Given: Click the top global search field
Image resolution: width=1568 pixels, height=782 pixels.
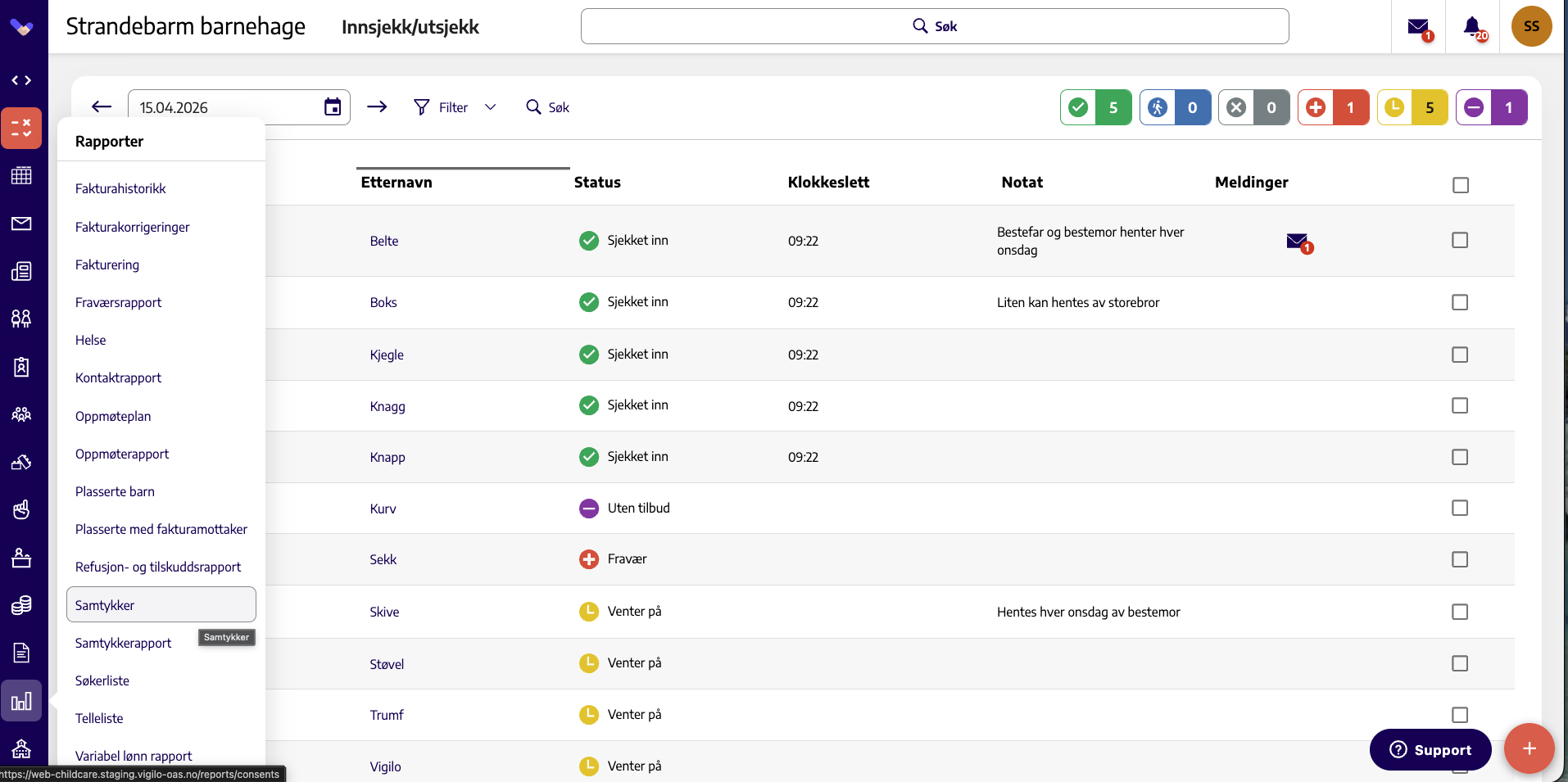Looking at the screenshot, I should tap(935, 26).
